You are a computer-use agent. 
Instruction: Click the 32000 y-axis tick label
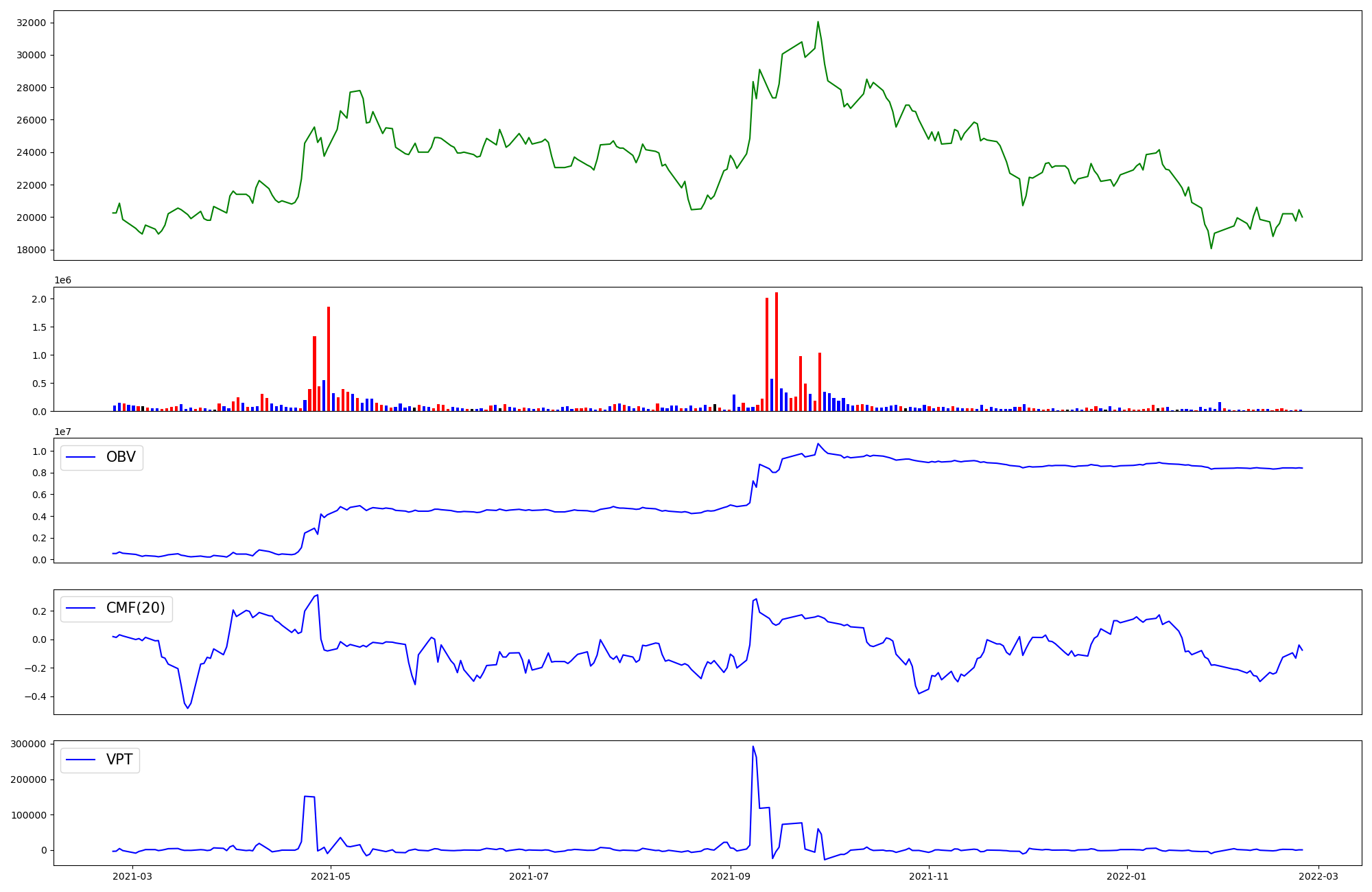pyautogui.click(x=31, y=23)
